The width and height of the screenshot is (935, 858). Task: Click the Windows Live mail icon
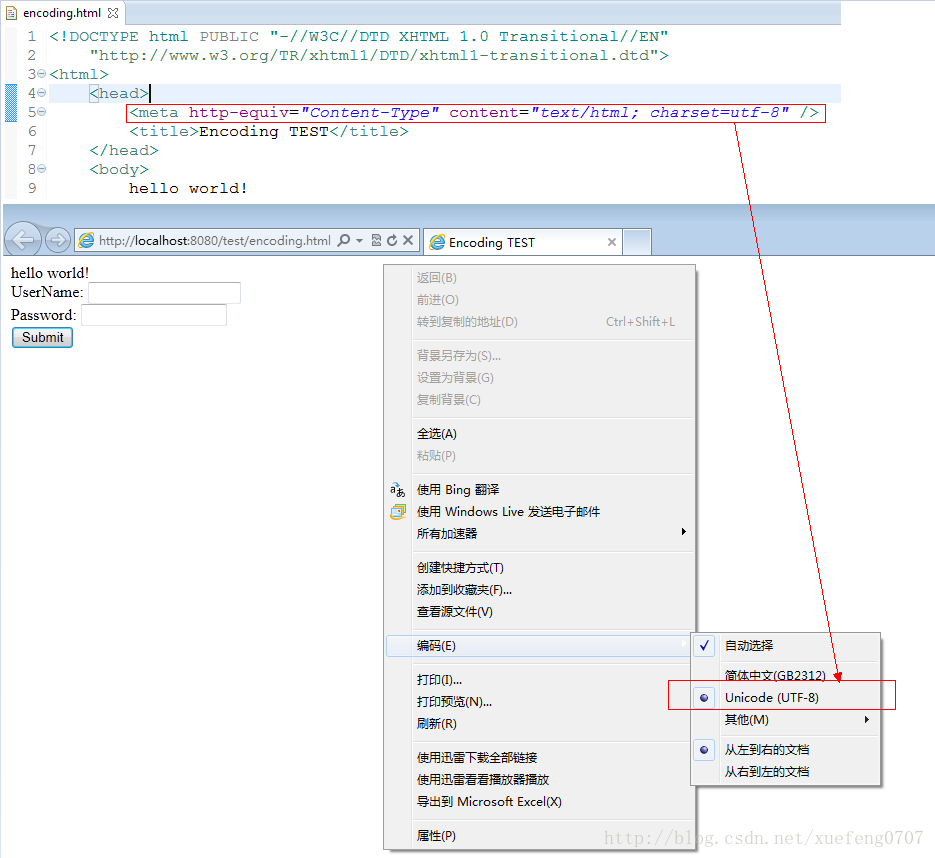[398, 512]
